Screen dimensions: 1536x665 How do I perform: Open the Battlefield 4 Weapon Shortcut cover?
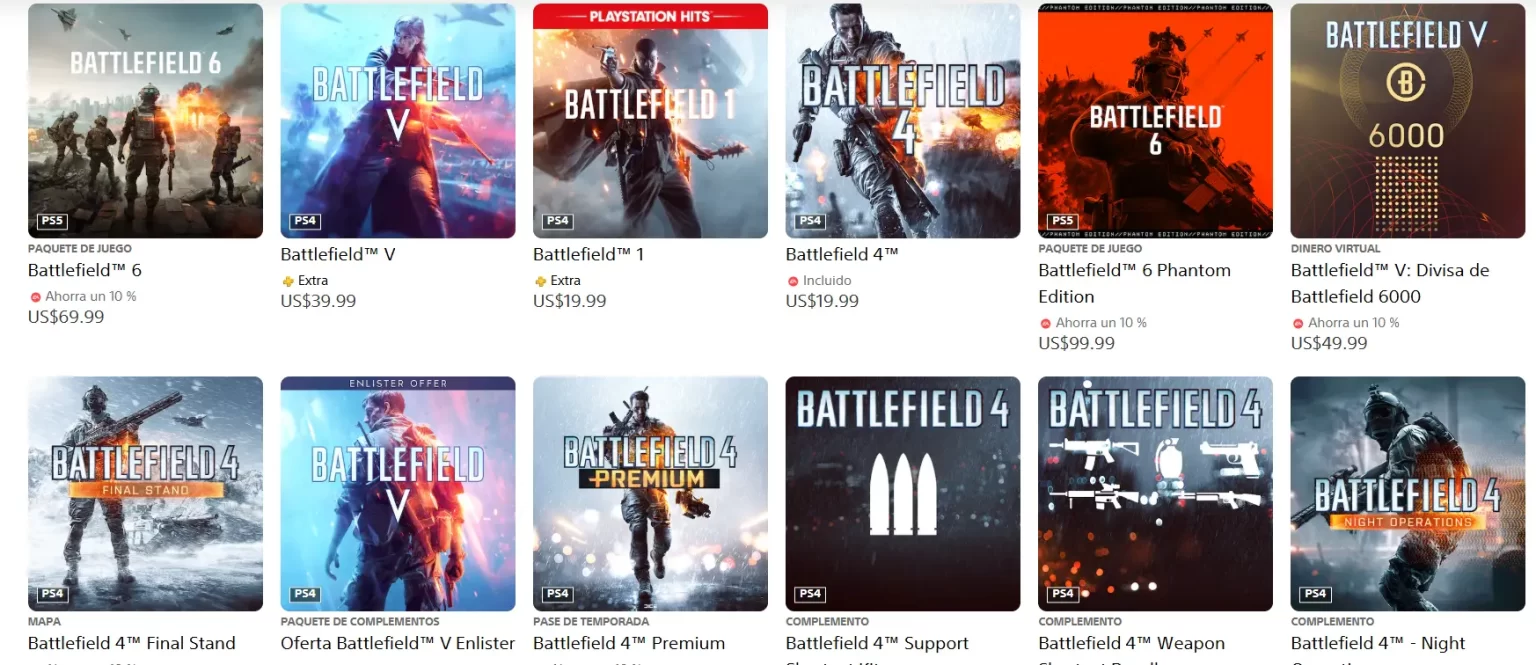click(x=1155, y=493)
